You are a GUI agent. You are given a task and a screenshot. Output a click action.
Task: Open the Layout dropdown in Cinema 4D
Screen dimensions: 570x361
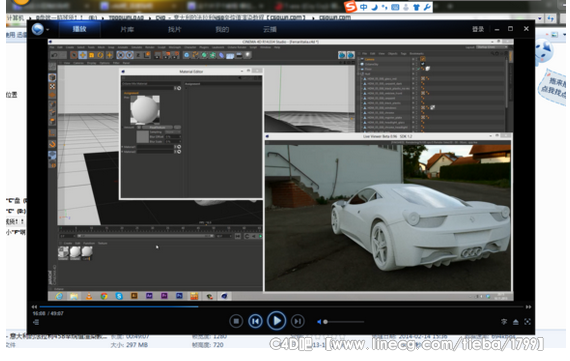click(491, 47)
